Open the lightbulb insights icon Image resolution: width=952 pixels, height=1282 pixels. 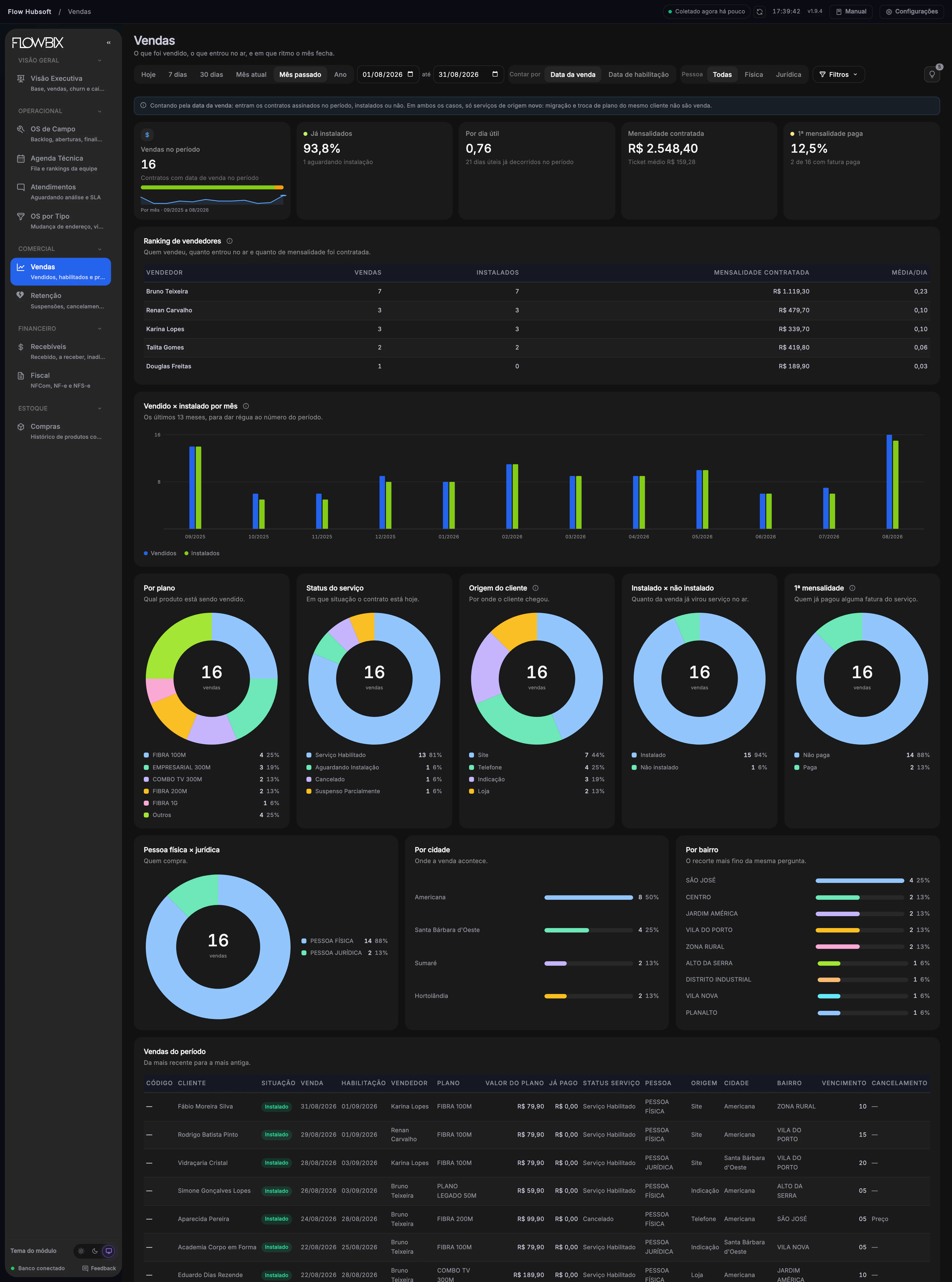point(932,74)
